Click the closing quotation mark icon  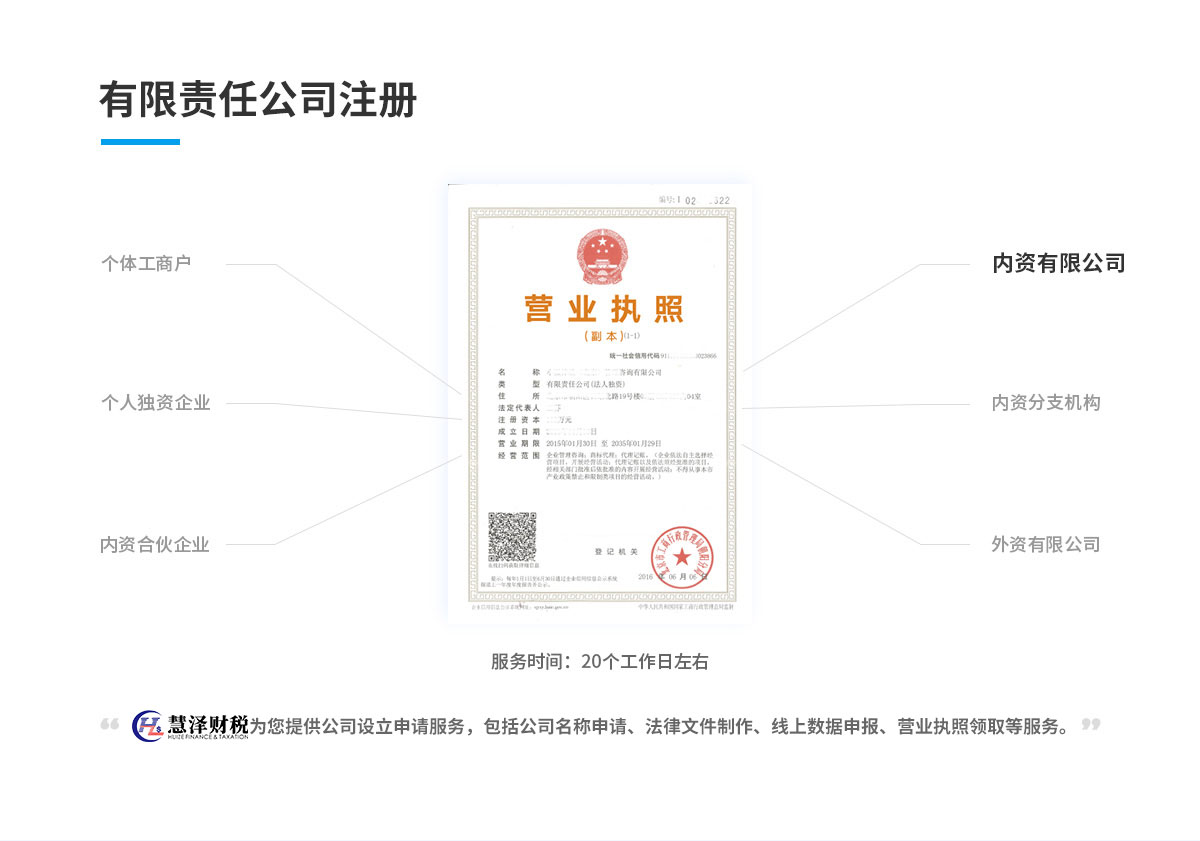[x=1091, y=724]
